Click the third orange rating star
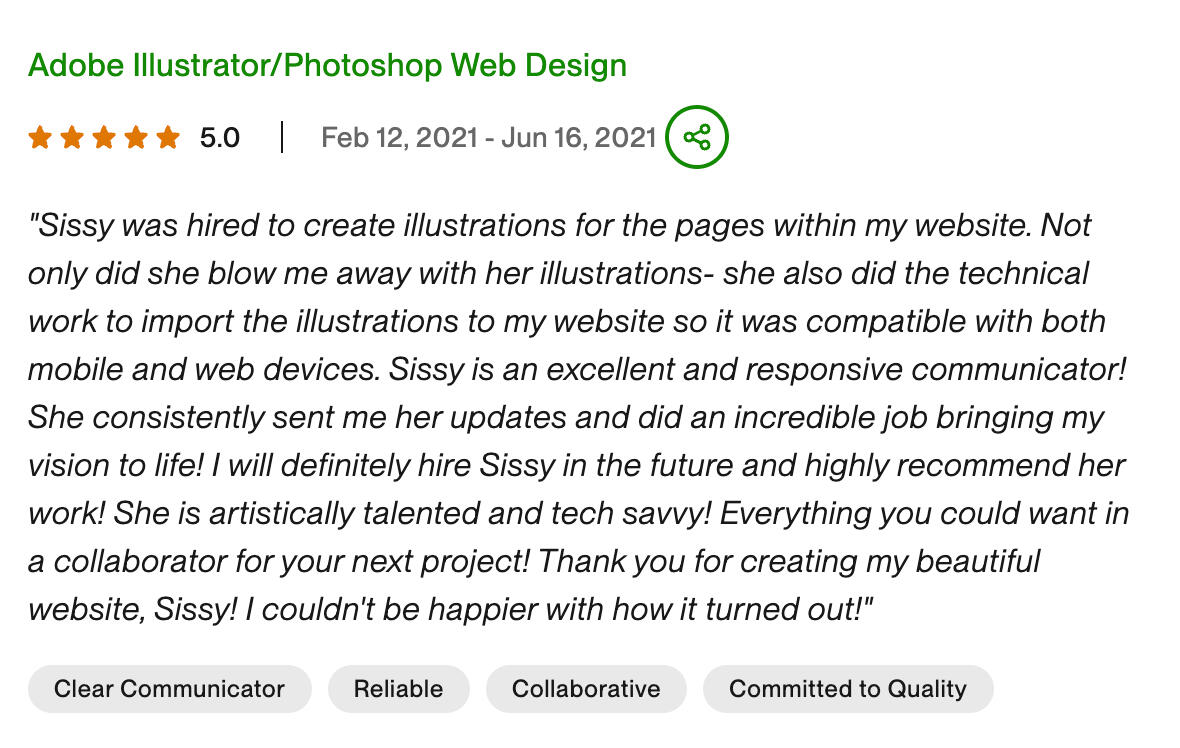This screenshot has width=1180, height=748. pyautogui.click(x=104, y=137)
